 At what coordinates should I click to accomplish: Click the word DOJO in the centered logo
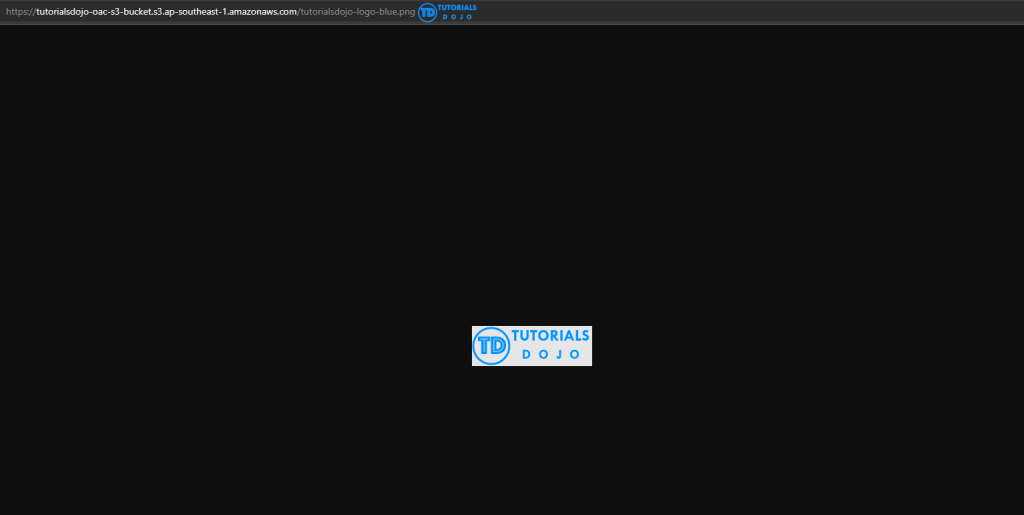click(x=550, y=355)
